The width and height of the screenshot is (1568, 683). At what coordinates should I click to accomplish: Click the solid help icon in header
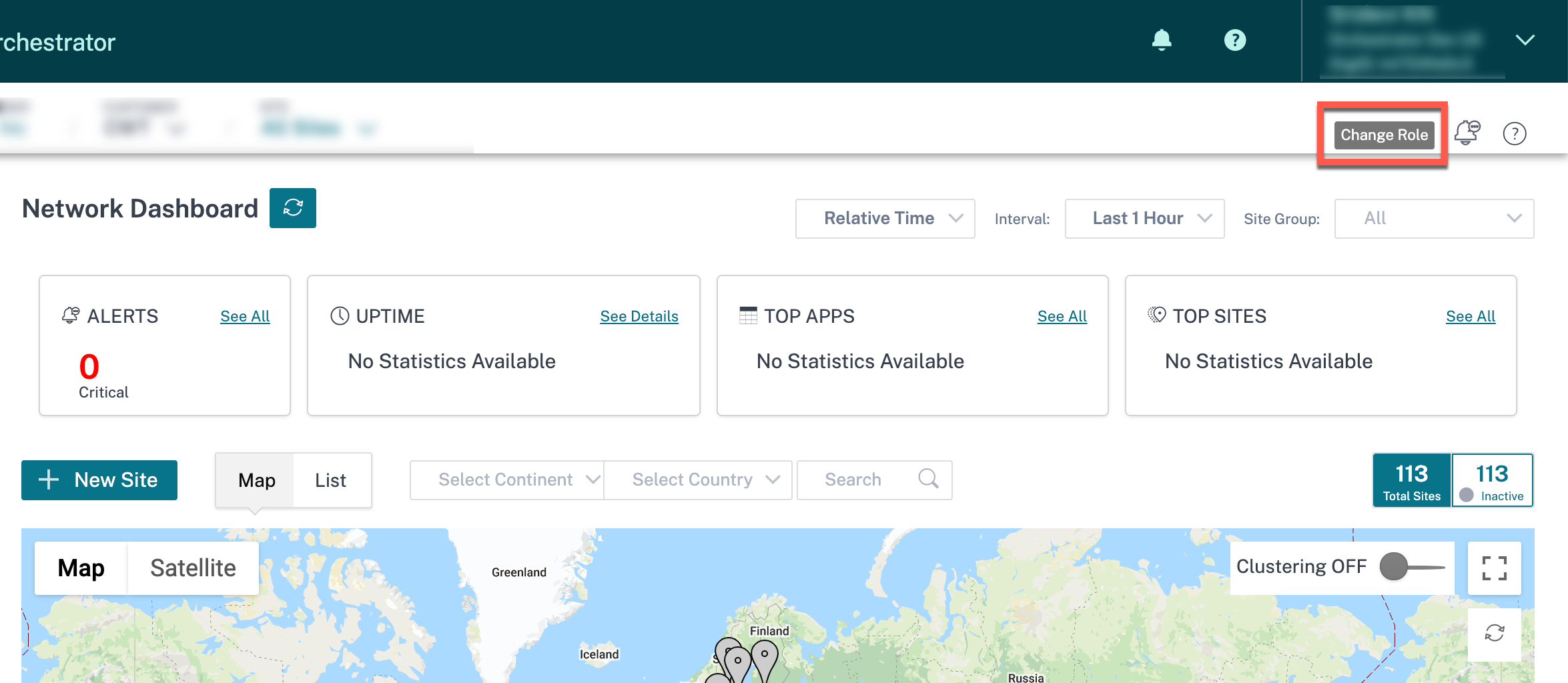pos(1235,40)
